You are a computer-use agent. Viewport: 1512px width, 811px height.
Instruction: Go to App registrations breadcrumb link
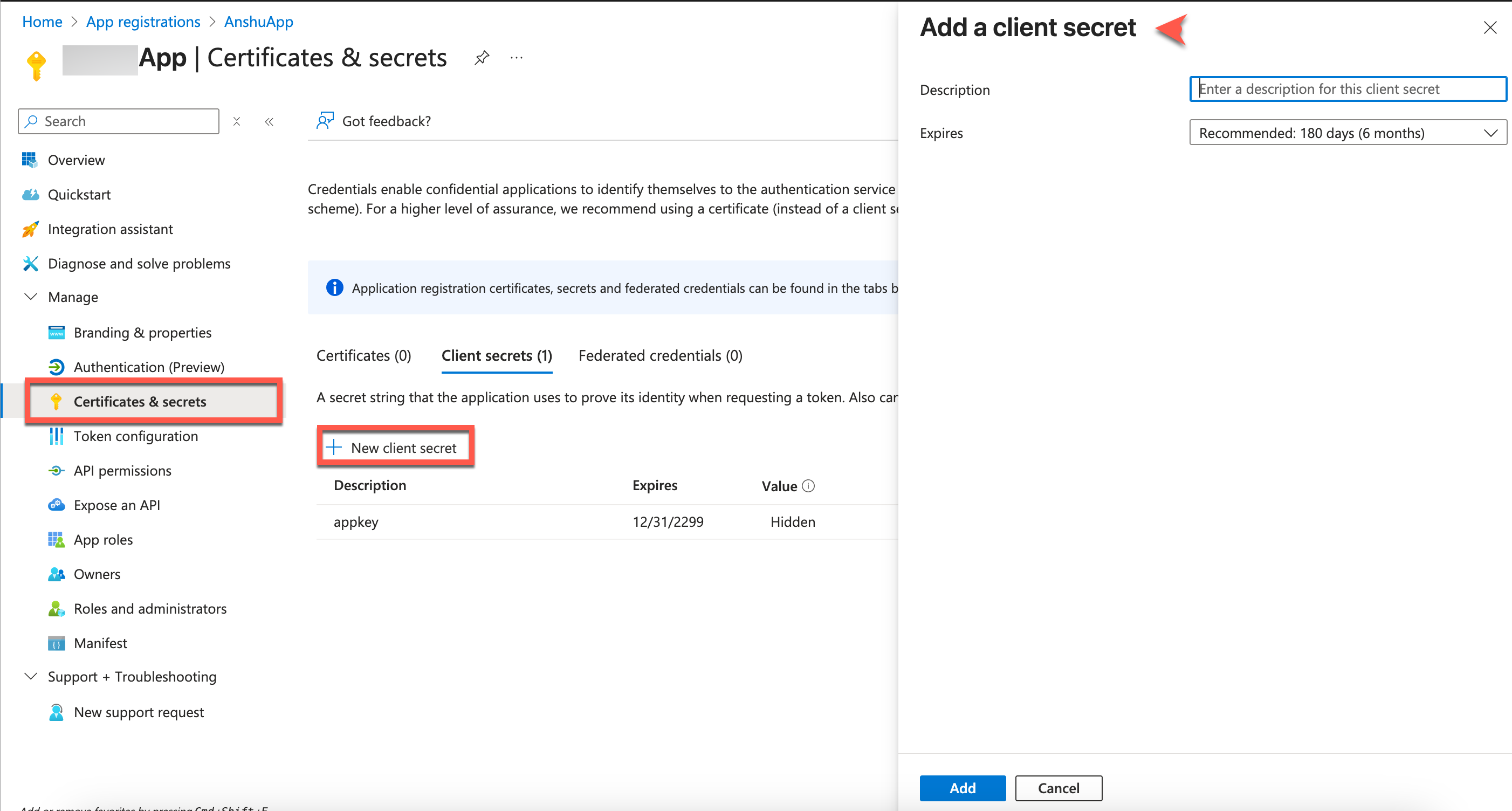[143, 22]
